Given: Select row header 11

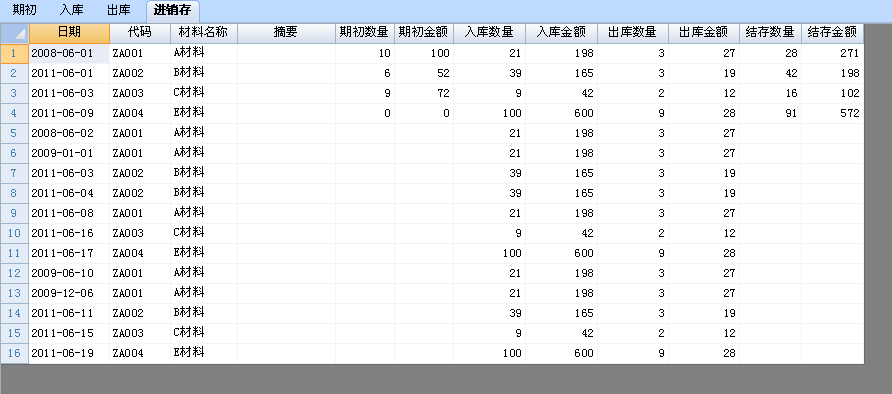Looking at the screenshot, I should 15,253.
